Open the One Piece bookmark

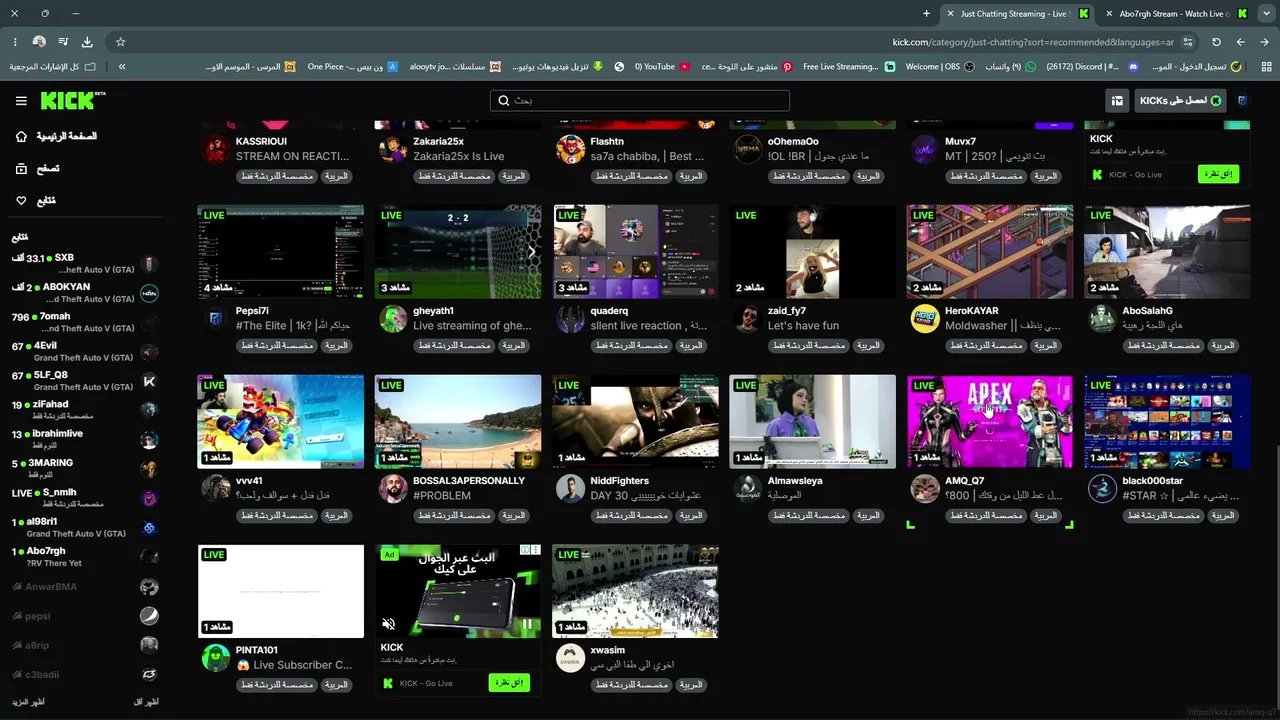353,67
